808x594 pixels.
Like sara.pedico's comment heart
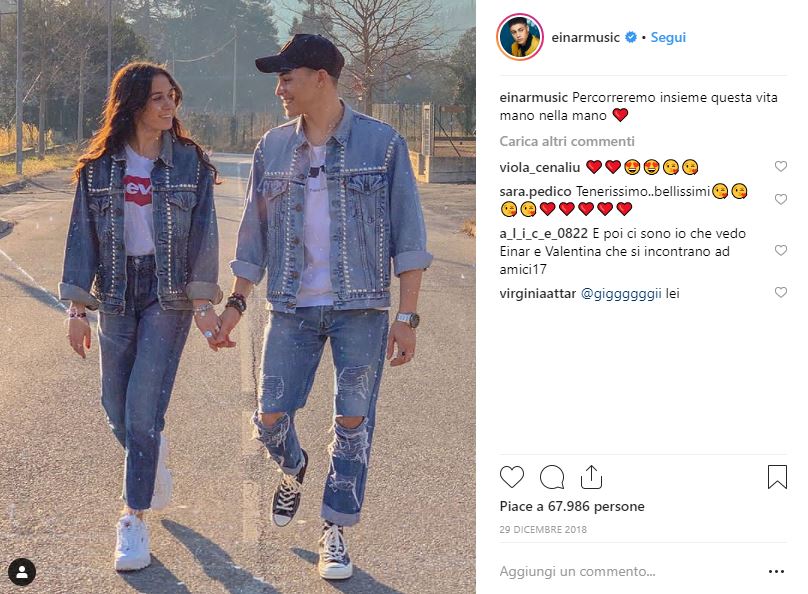coord(781,199)
